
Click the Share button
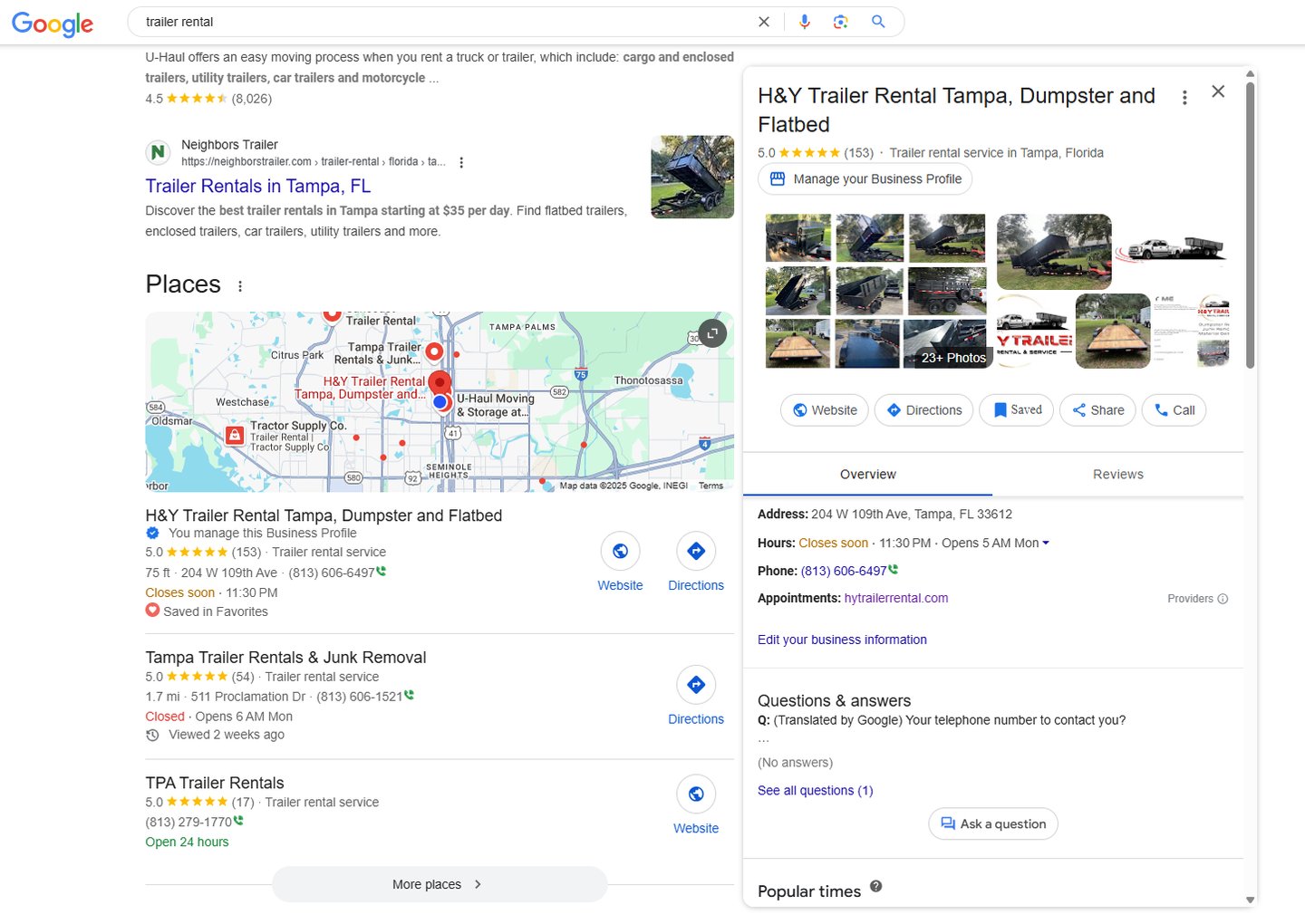click(1098, 410)
